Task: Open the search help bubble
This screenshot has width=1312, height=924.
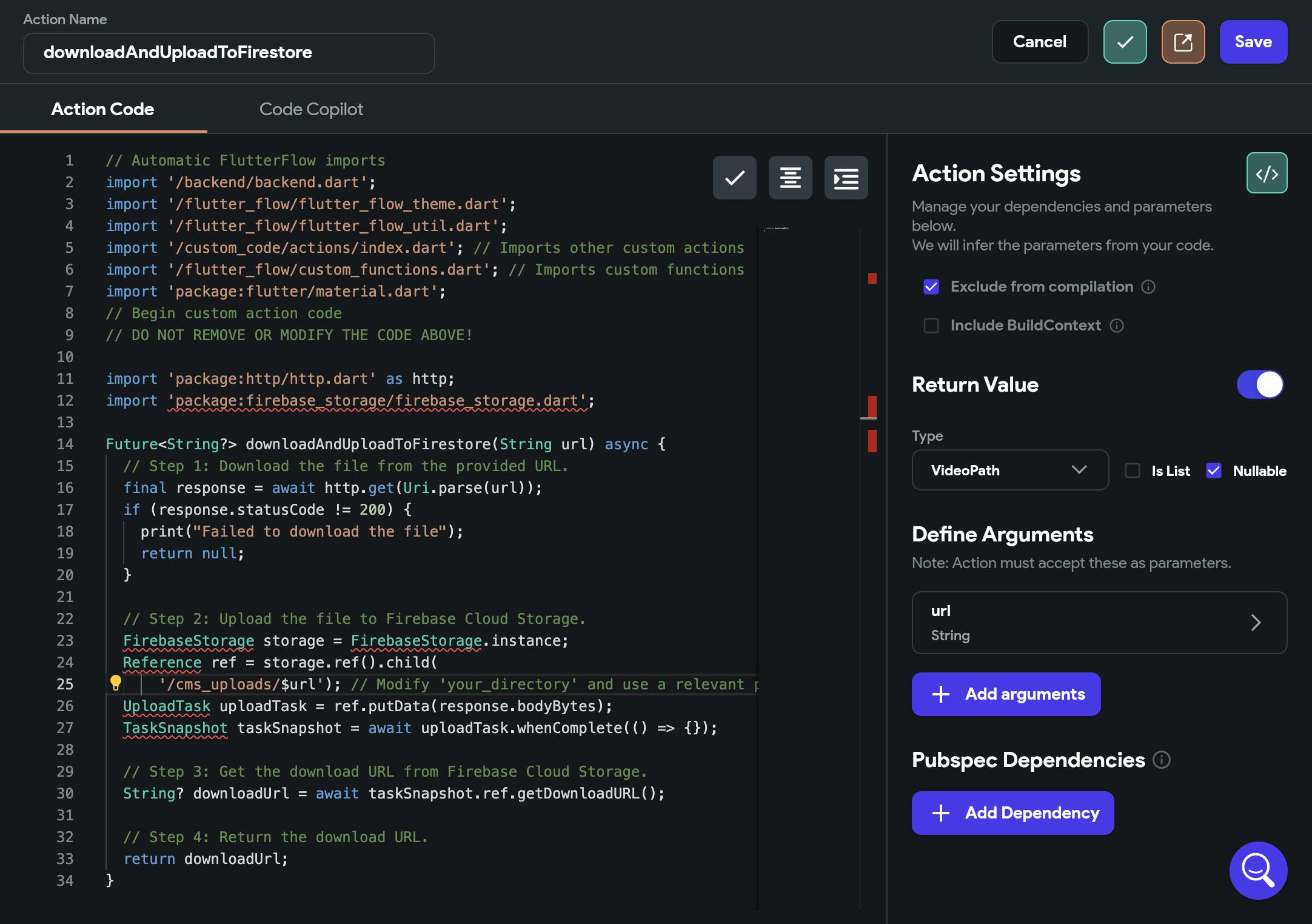Action: (1258, 870)
